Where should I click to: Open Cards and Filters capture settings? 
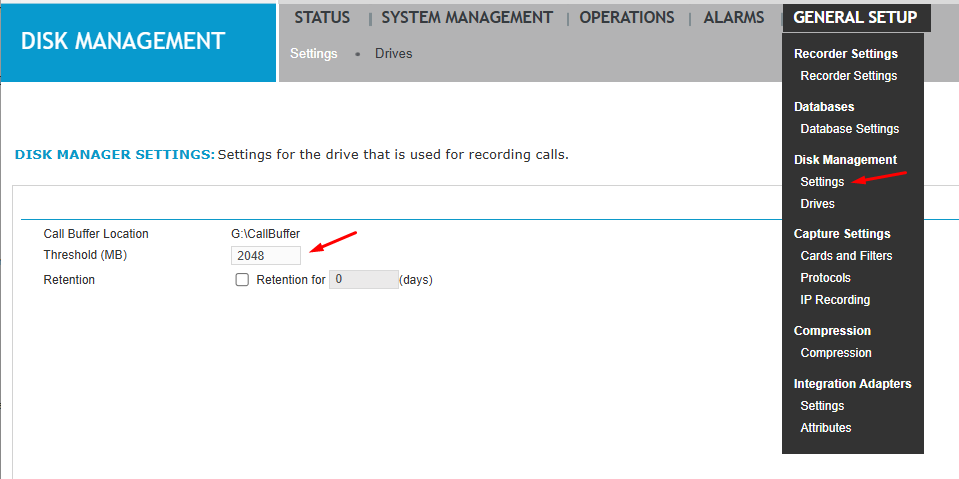tap(846, 256)
